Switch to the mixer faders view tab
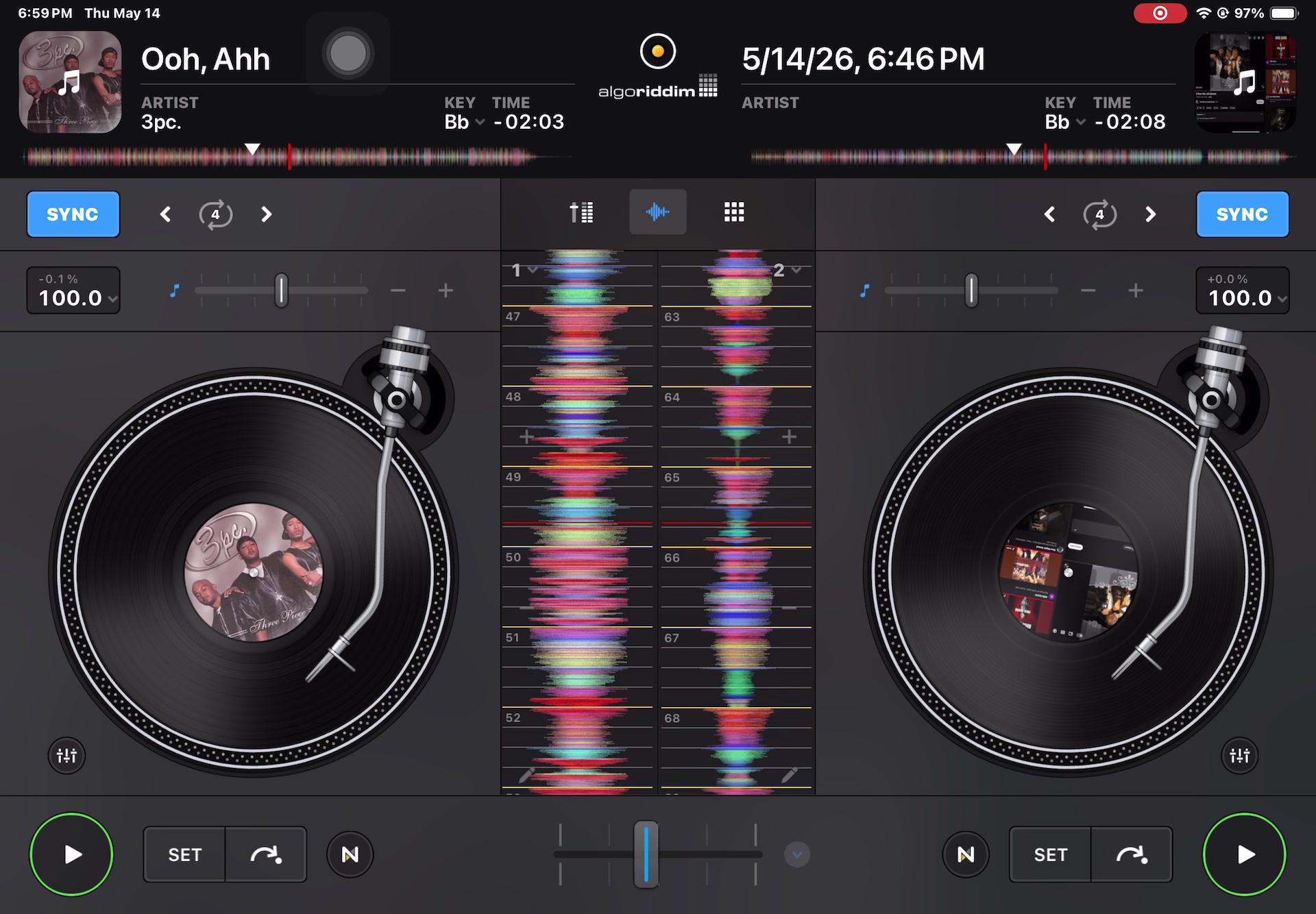 click(x=581, y=212)
